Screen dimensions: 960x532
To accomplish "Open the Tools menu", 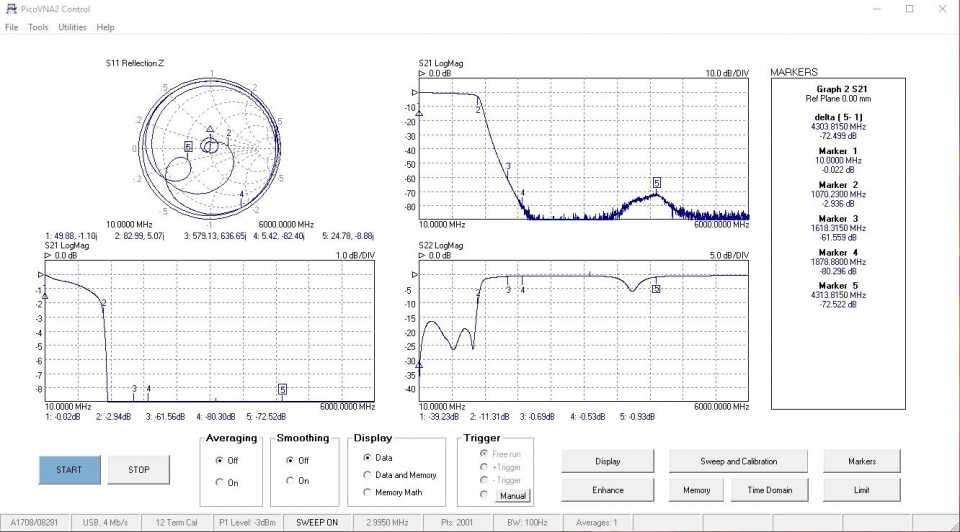I will [38, 27].
